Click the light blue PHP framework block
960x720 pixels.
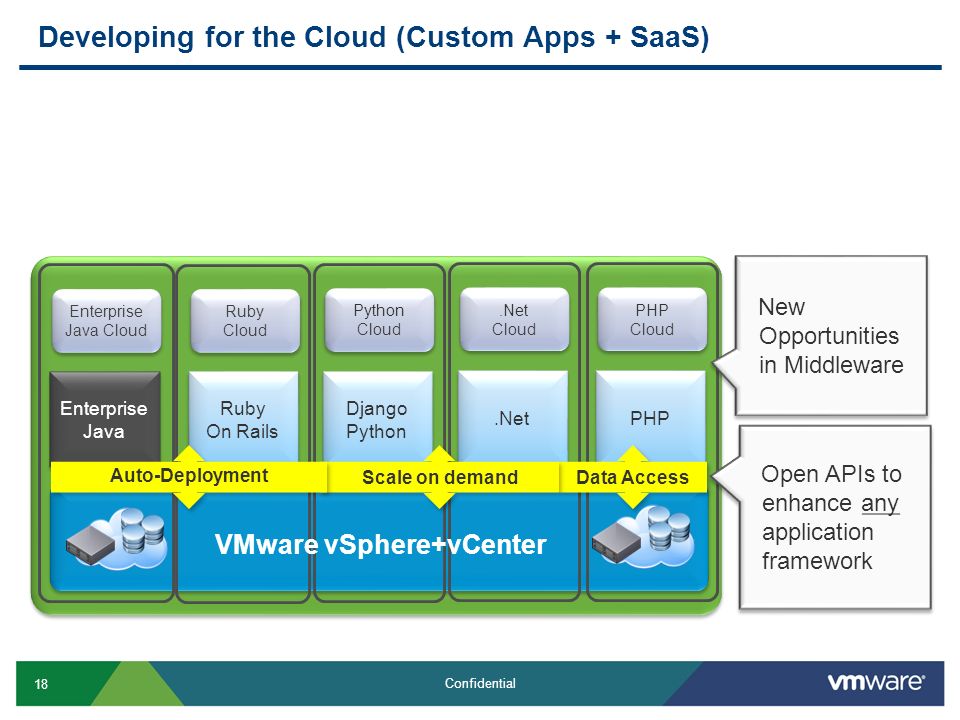tap(650, 416)
